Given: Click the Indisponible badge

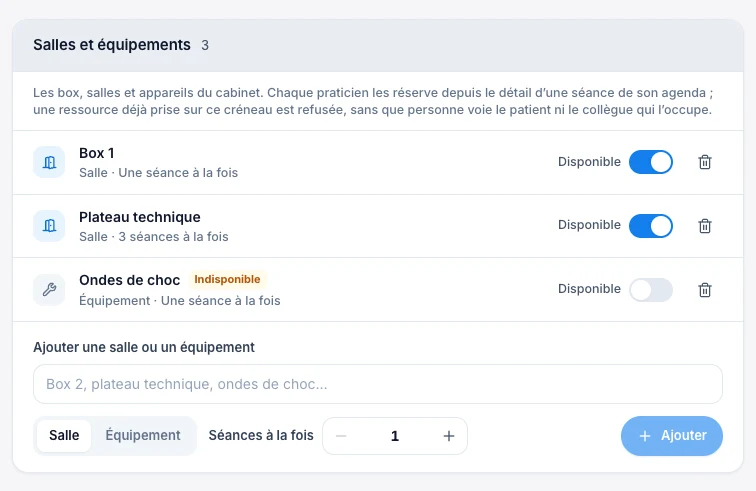Looking at the screenshot, I should point(227,279).
